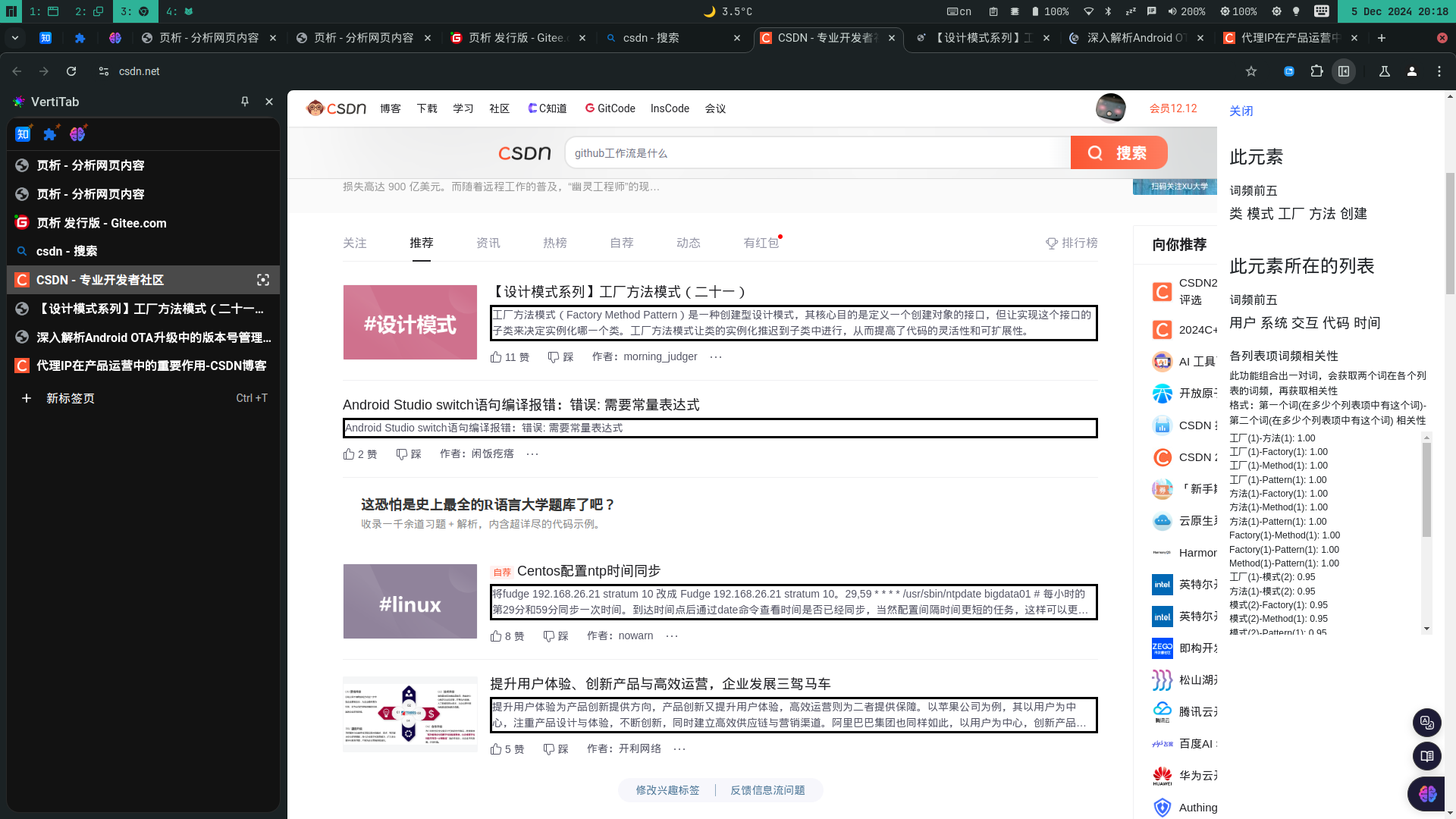
Task: Open the browser extensions puzzle icon
Action: click(1316, 71)
